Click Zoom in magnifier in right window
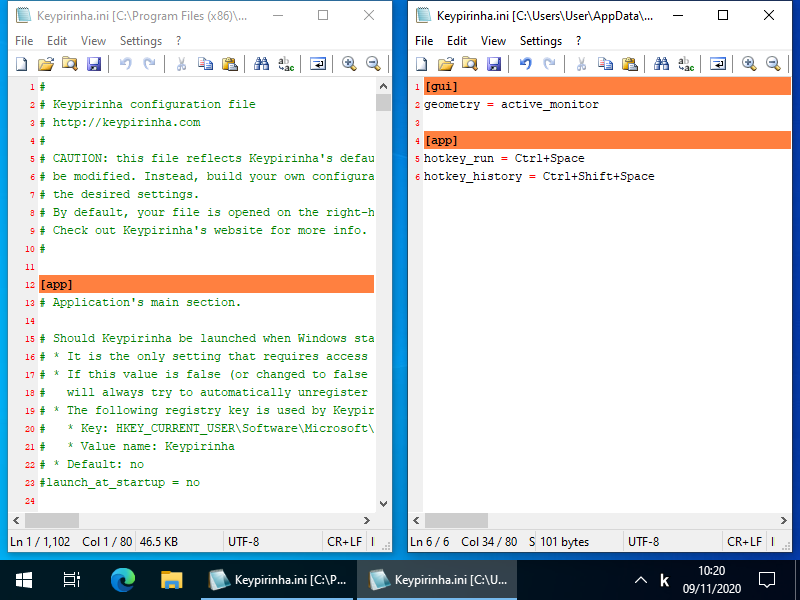This screenshot has width=800, height=600. 749,64
